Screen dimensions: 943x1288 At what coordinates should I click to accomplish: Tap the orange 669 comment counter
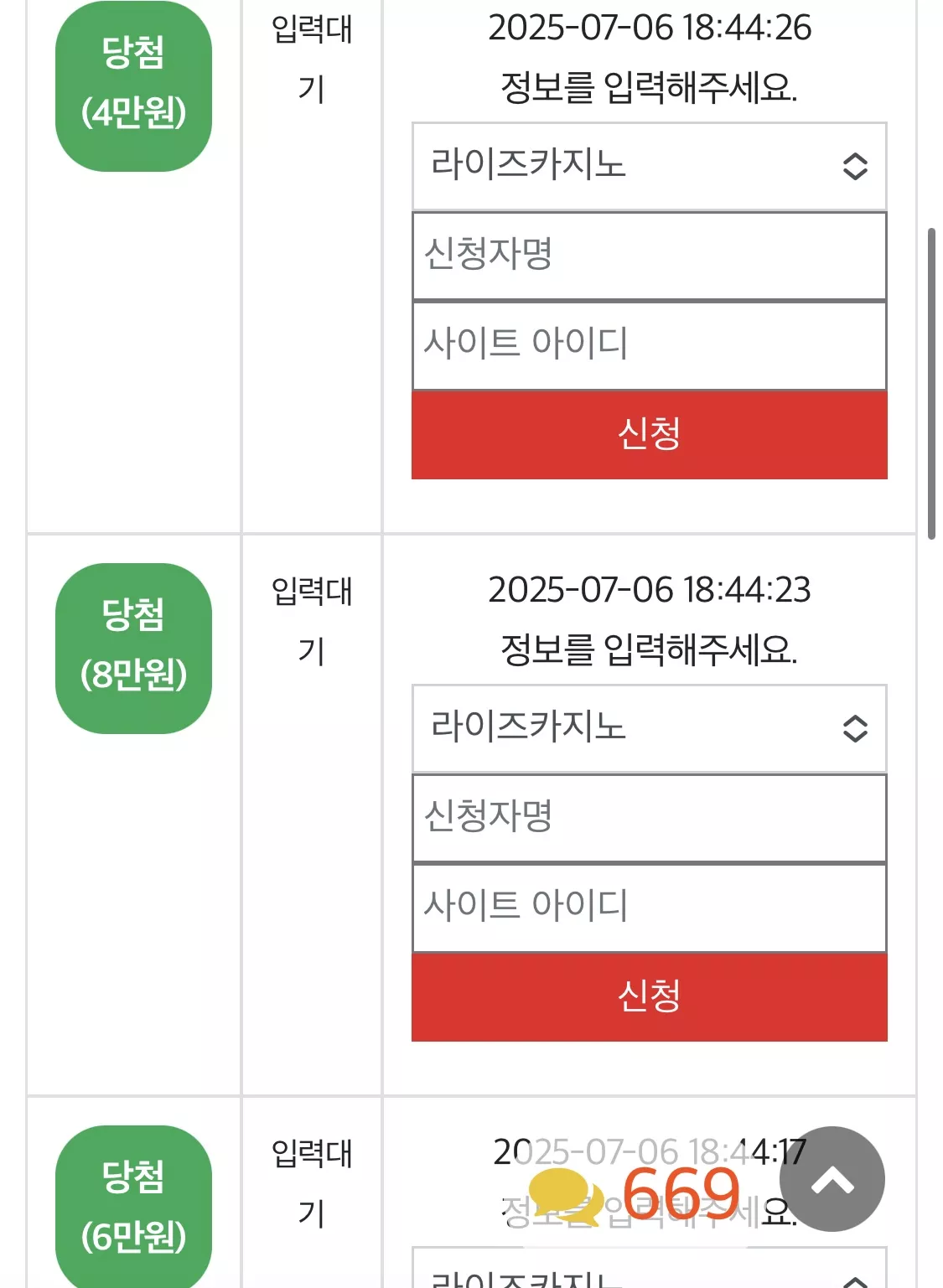(x=681, y=1192)
